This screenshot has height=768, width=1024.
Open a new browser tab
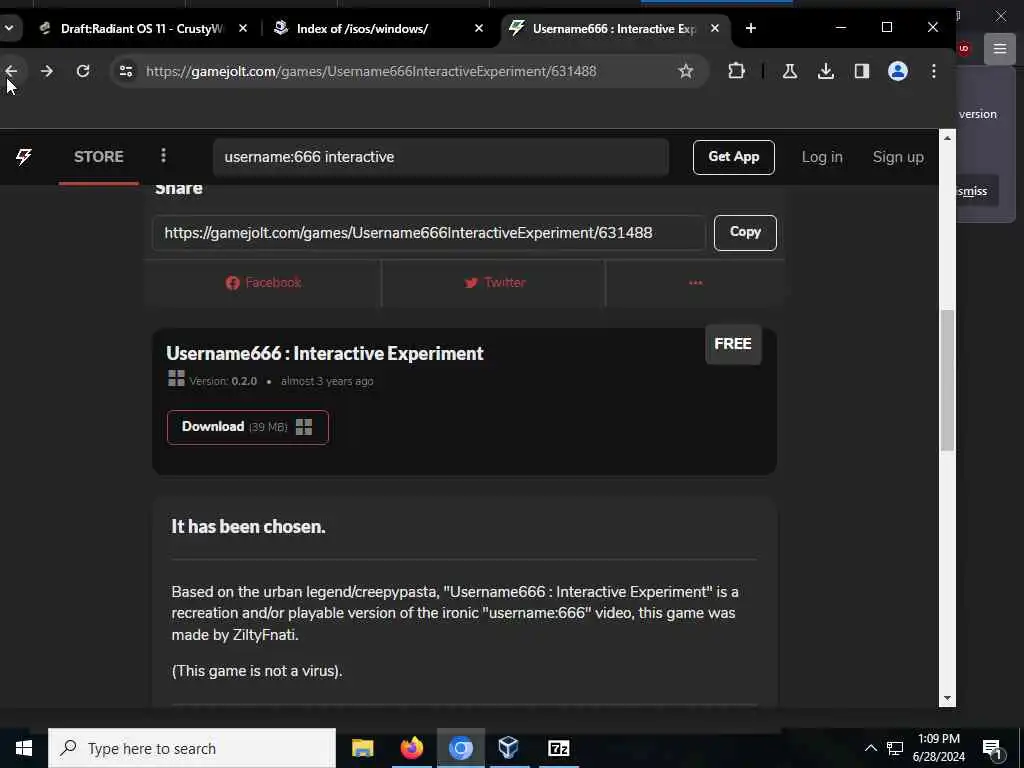[x=751, y=29]
